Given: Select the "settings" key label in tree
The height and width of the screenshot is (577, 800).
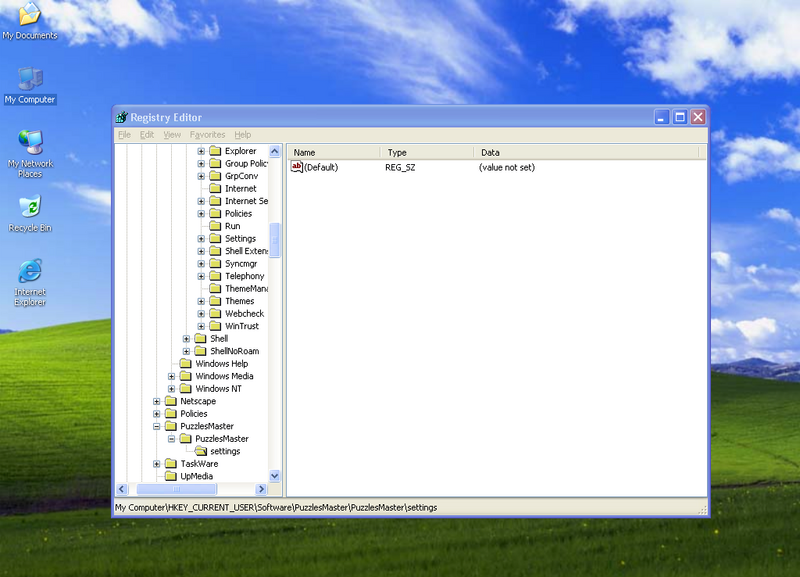Looking at the screenshot, I should 225,451.
